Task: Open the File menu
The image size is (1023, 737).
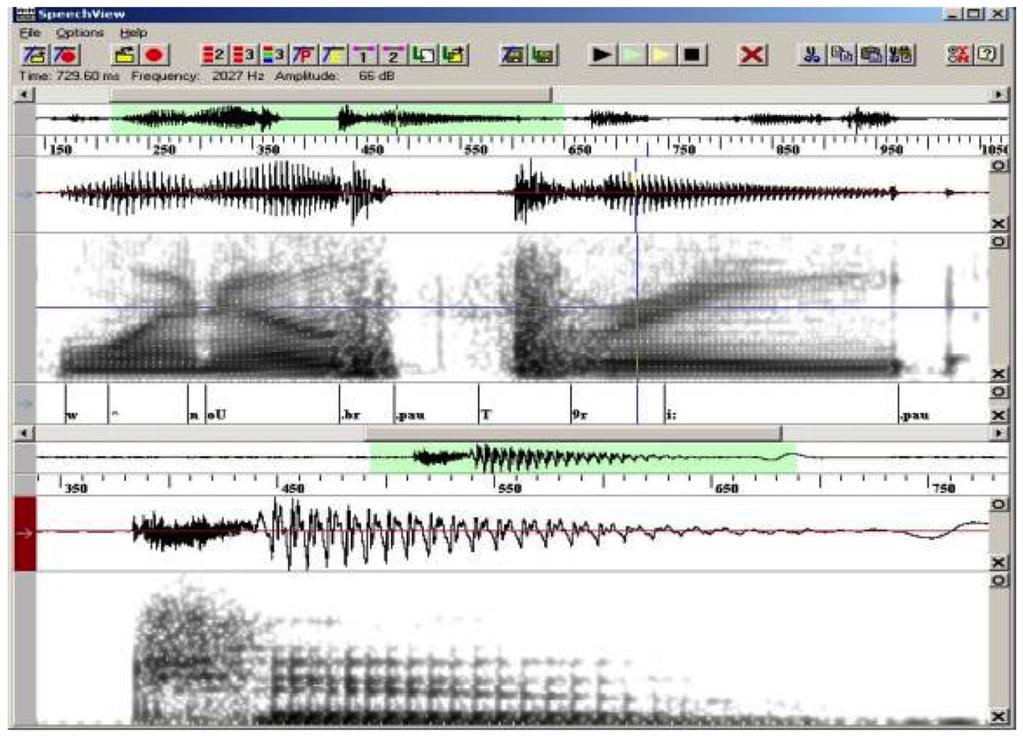Action: [x=30, y=33]
